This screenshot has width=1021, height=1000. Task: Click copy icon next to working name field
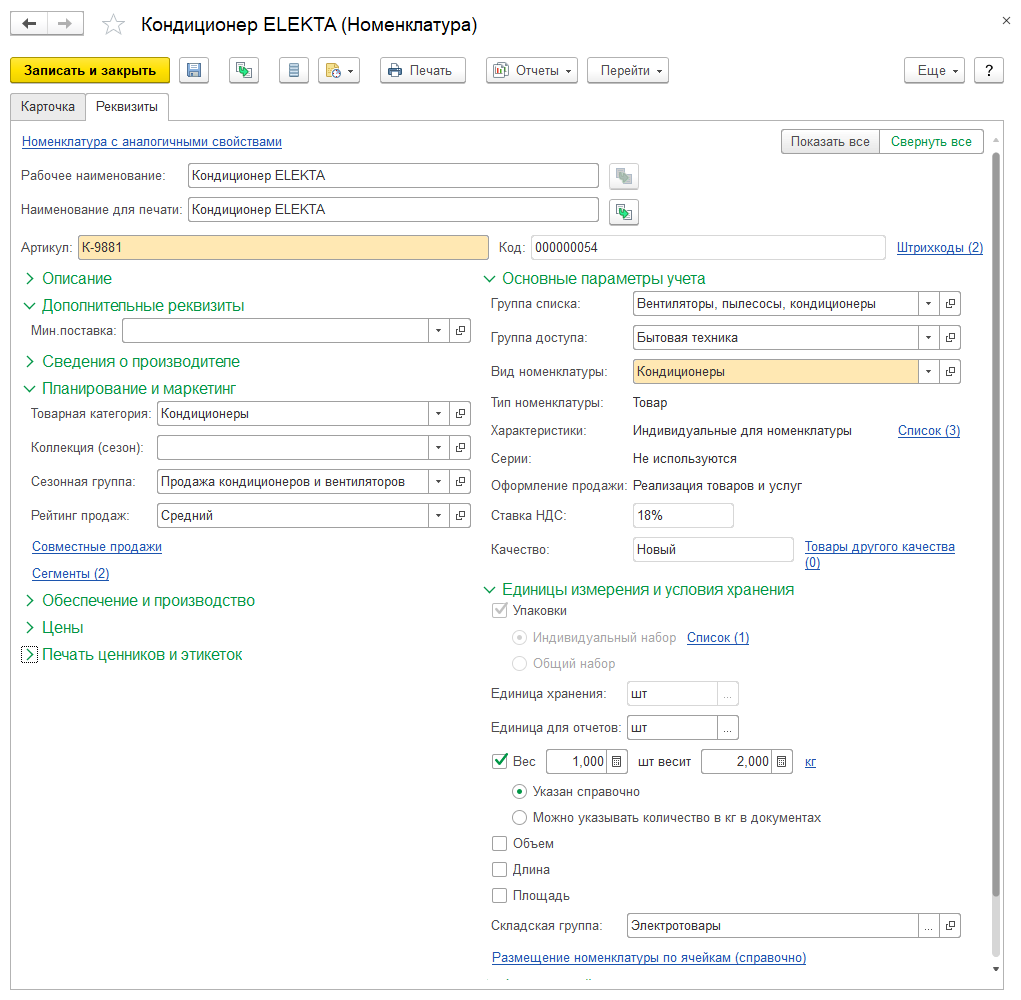pos(624,177)
